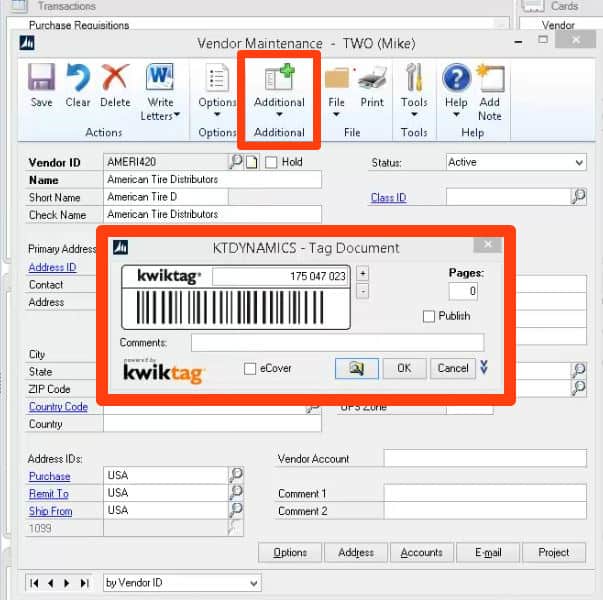
Task: Follow the Remit To link
Action: (x=49, y=493)
